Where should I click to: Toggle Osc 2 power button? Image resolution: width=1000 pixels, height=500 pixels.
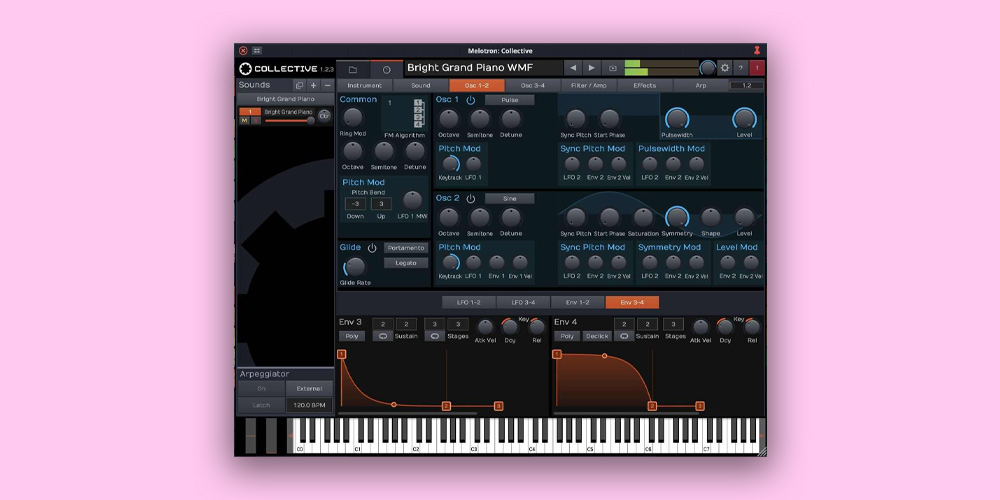coord(471,199)
